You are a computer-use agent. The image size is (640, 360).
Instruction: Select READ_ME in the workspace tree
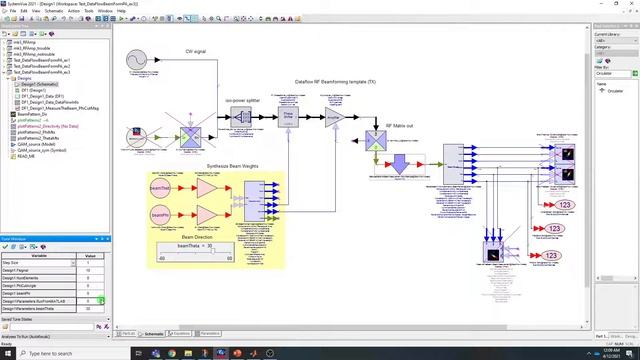click(26, 156)
